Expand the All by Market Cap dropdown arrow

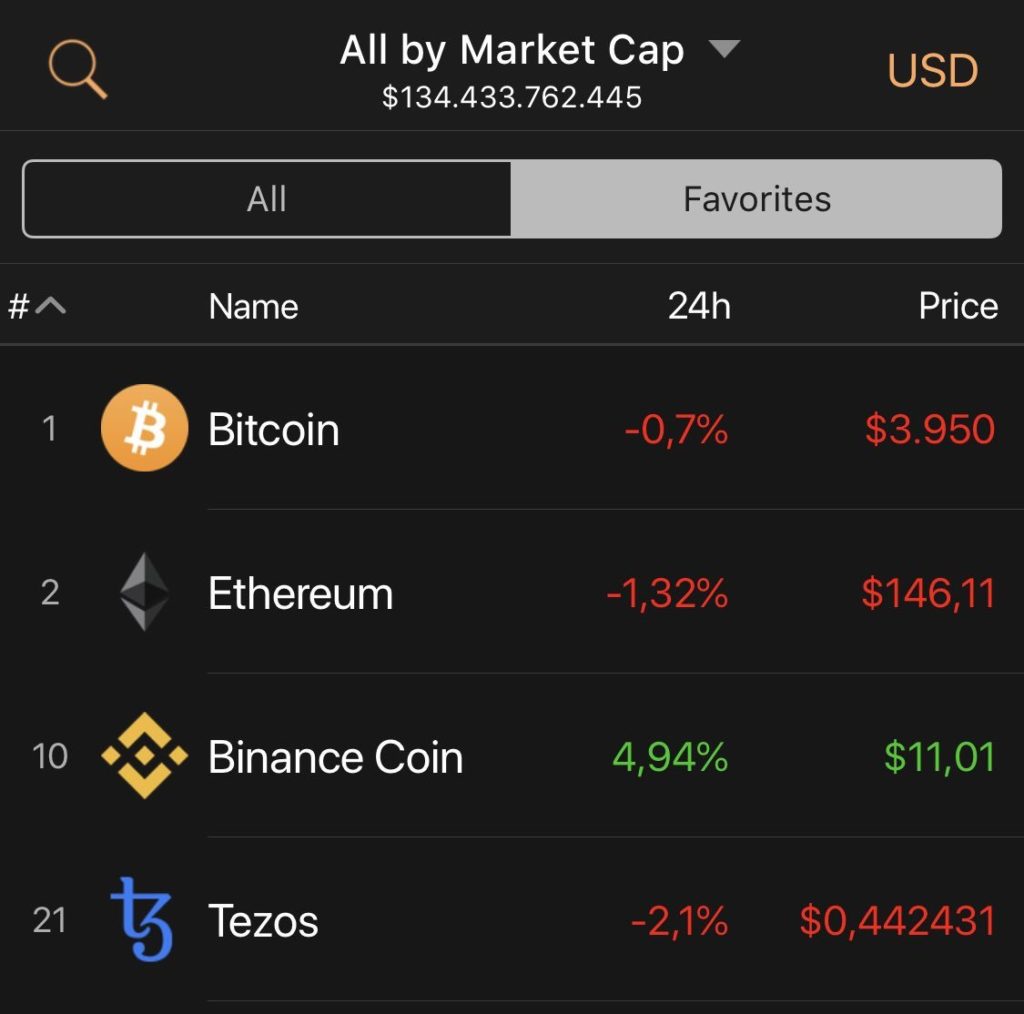point(724,49)
